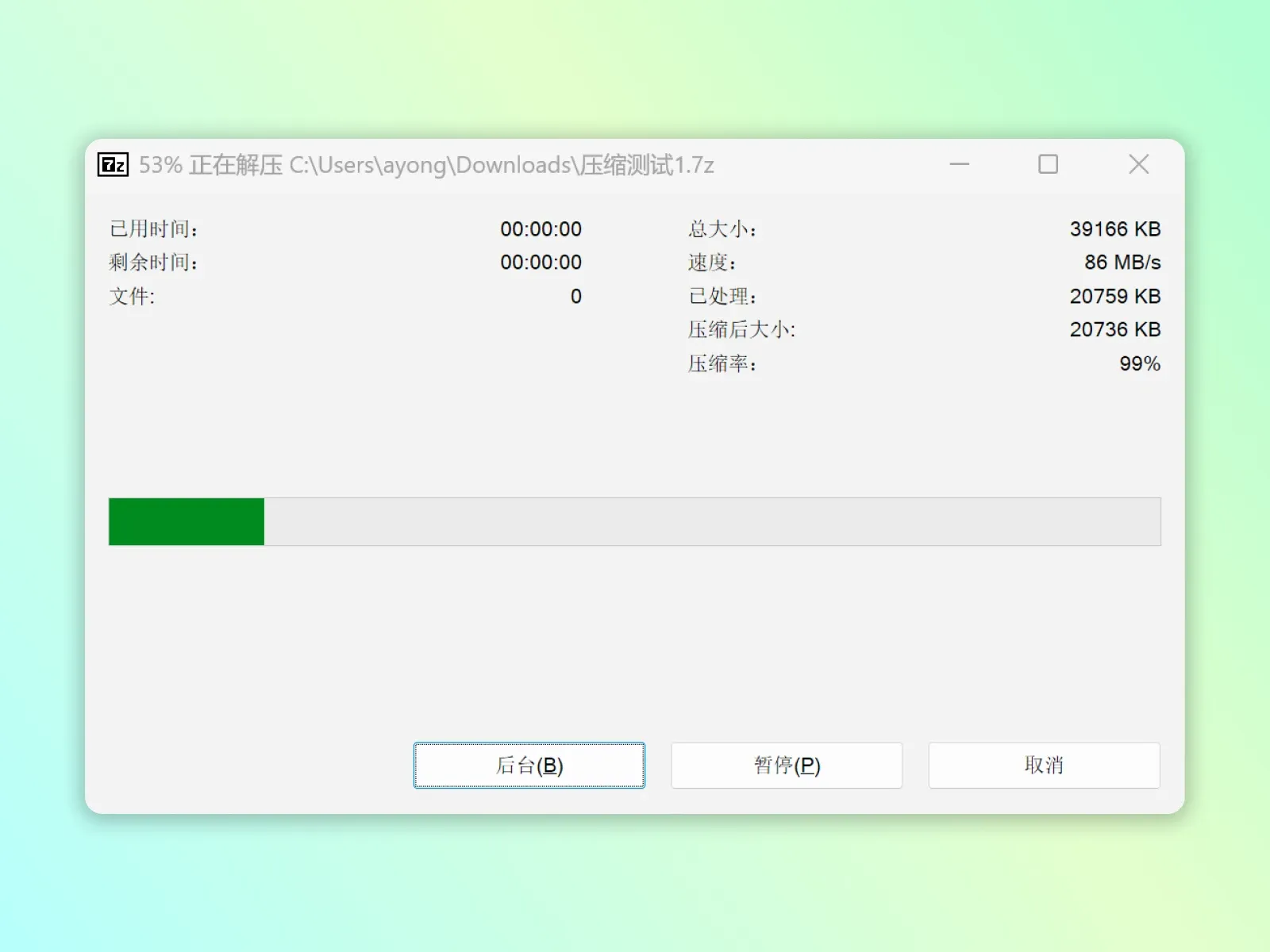Cancel extraction with 取消 button
The width and height of the screenshot is (1270, 952).
[x=1044, y=766]
